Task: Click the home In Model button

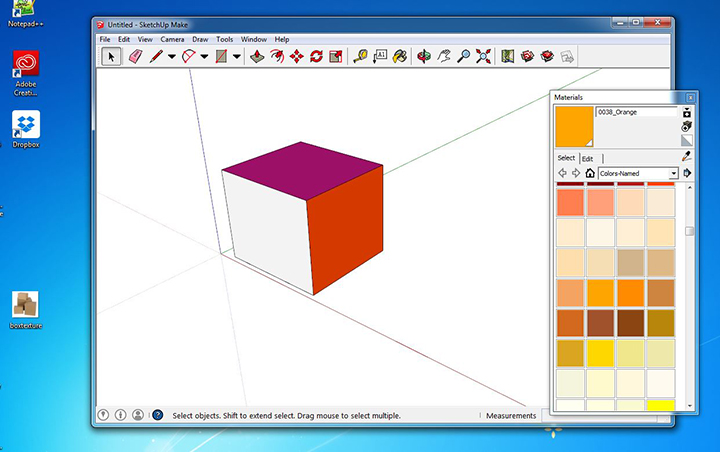Action: point(590,173)
